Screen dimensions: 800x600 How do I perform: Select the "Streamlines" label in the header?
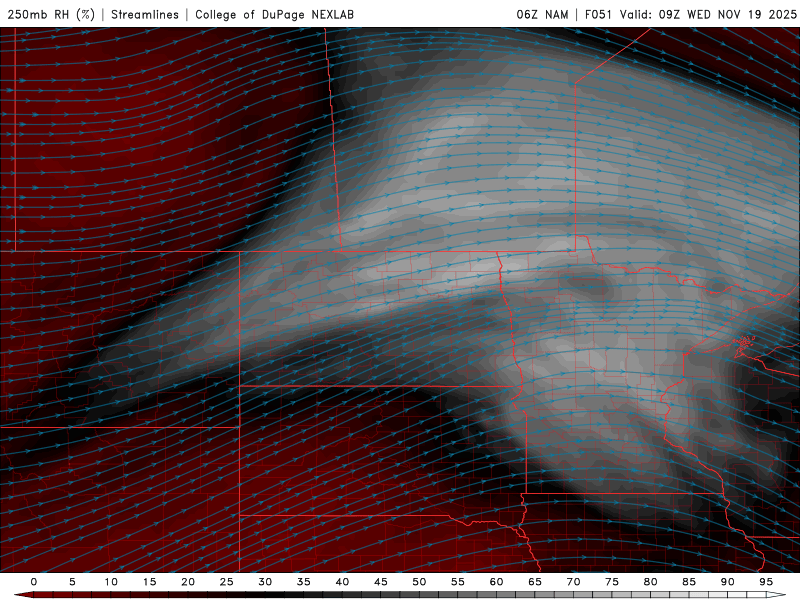(x=145, y=14)
